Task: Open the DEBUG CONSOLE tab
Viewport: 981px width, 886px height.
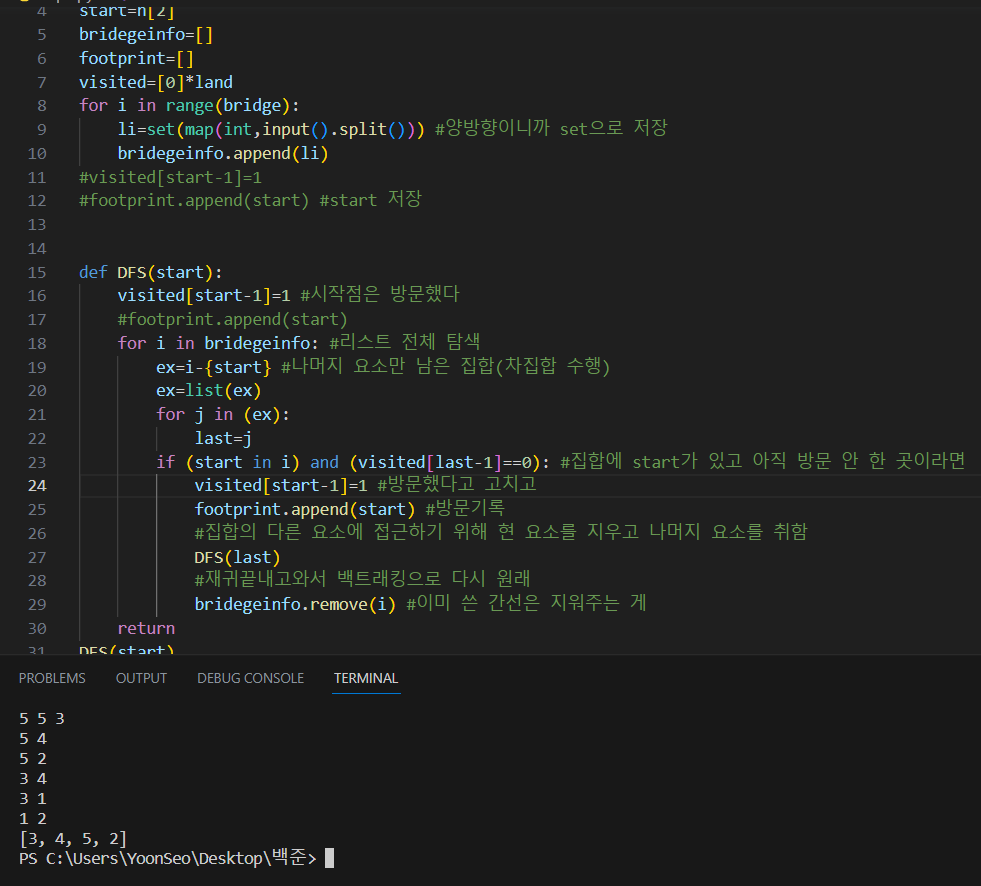Action: pyautogui.click(x=250, y=678)
